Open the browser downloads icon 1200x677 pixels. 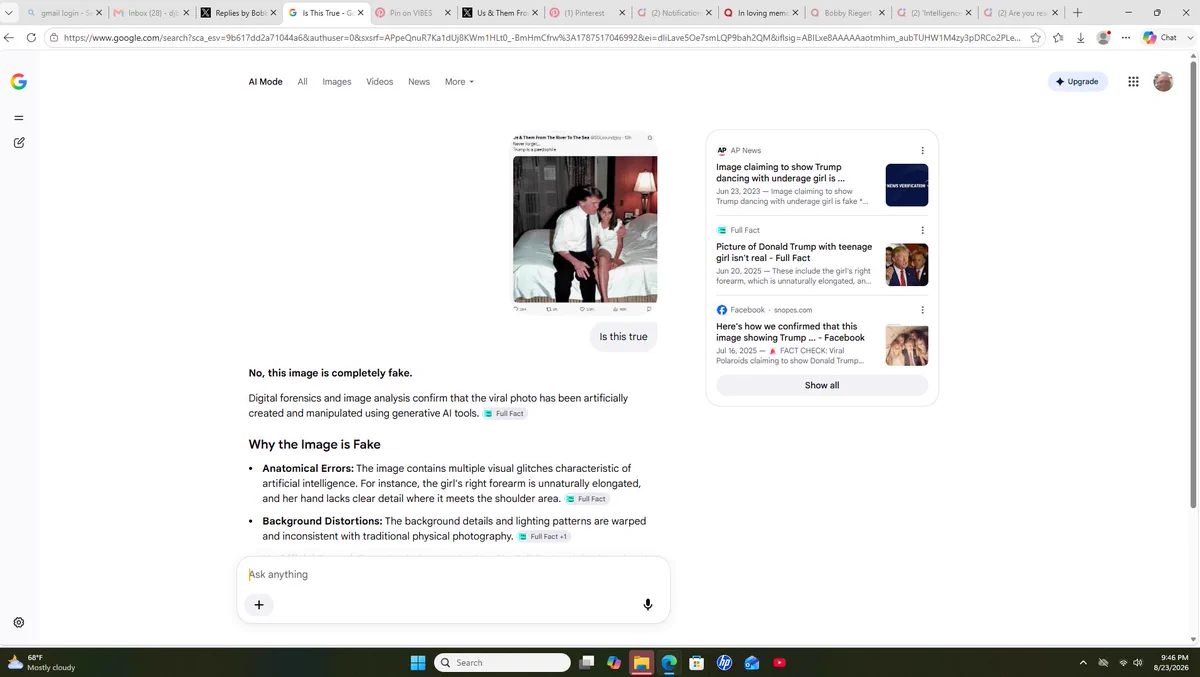[x=1081, y=37]
